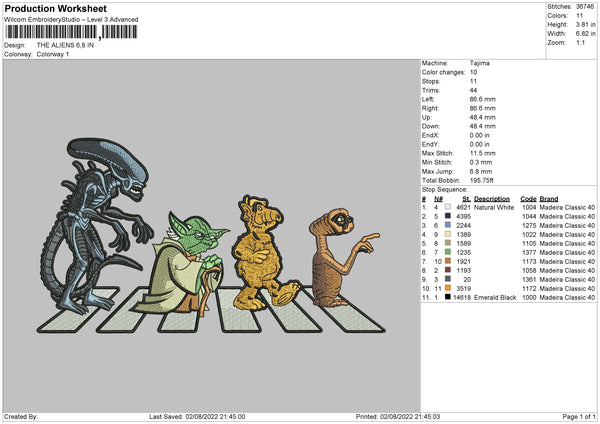The image size is (600, 424).
Task: Select the Down value 48.4 mm
Action: pos(483,126)
